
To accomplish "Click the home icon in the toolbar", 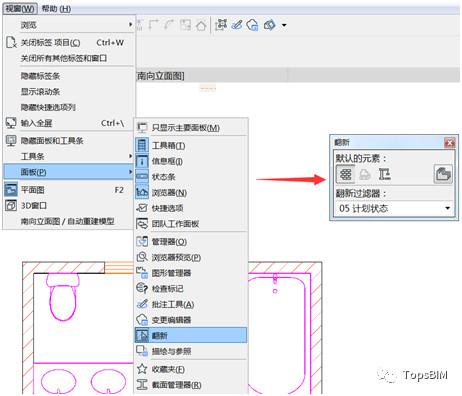I will [x=201, y=25].
